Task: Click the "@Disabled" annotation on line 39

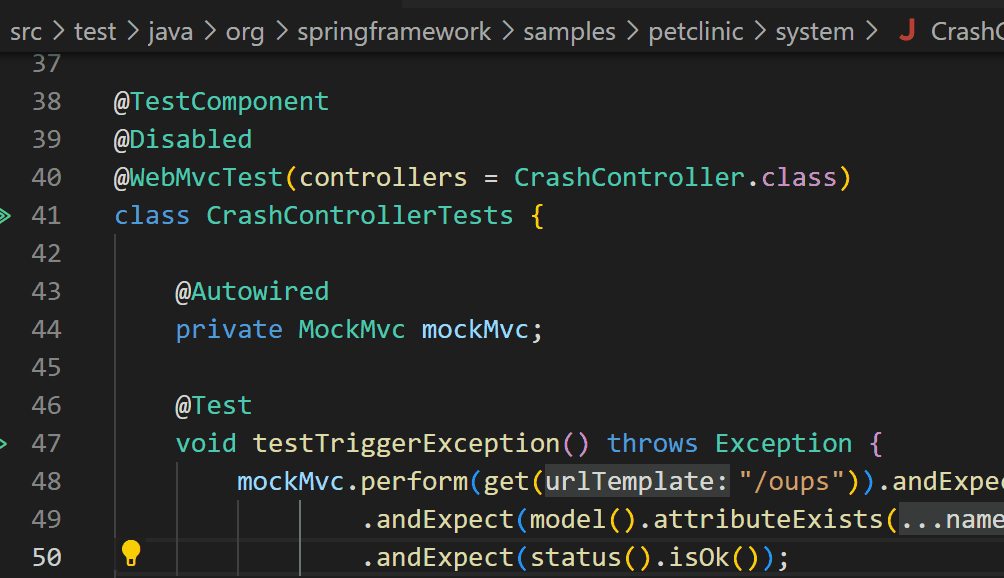Action: pyautogui.click(x=183, y=138)
